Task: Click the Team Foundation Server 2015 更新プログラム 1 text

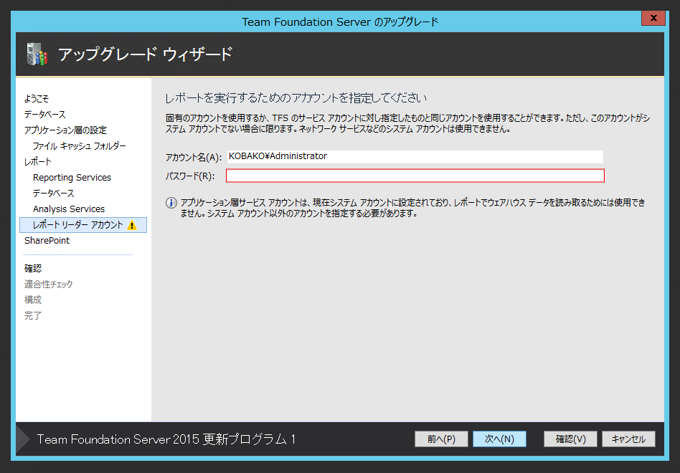Action: click(166, 439)
